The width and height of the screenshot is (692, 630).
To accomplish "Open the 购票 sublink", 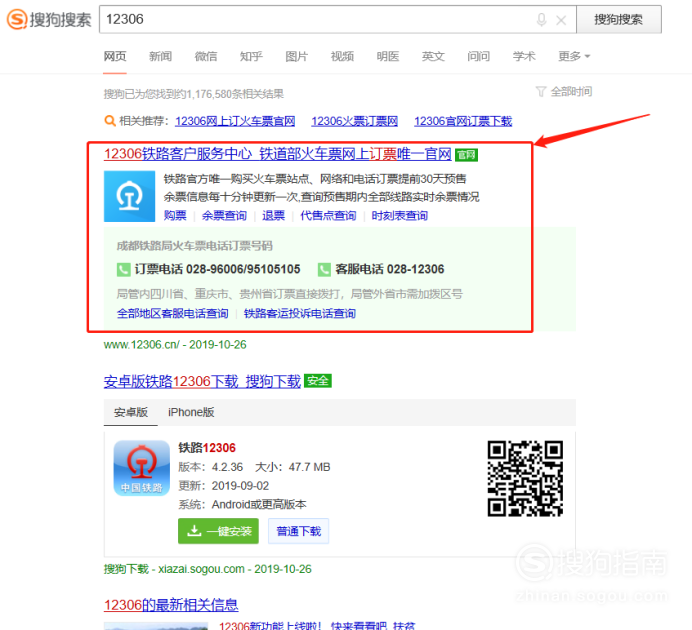I will (175, 216).
